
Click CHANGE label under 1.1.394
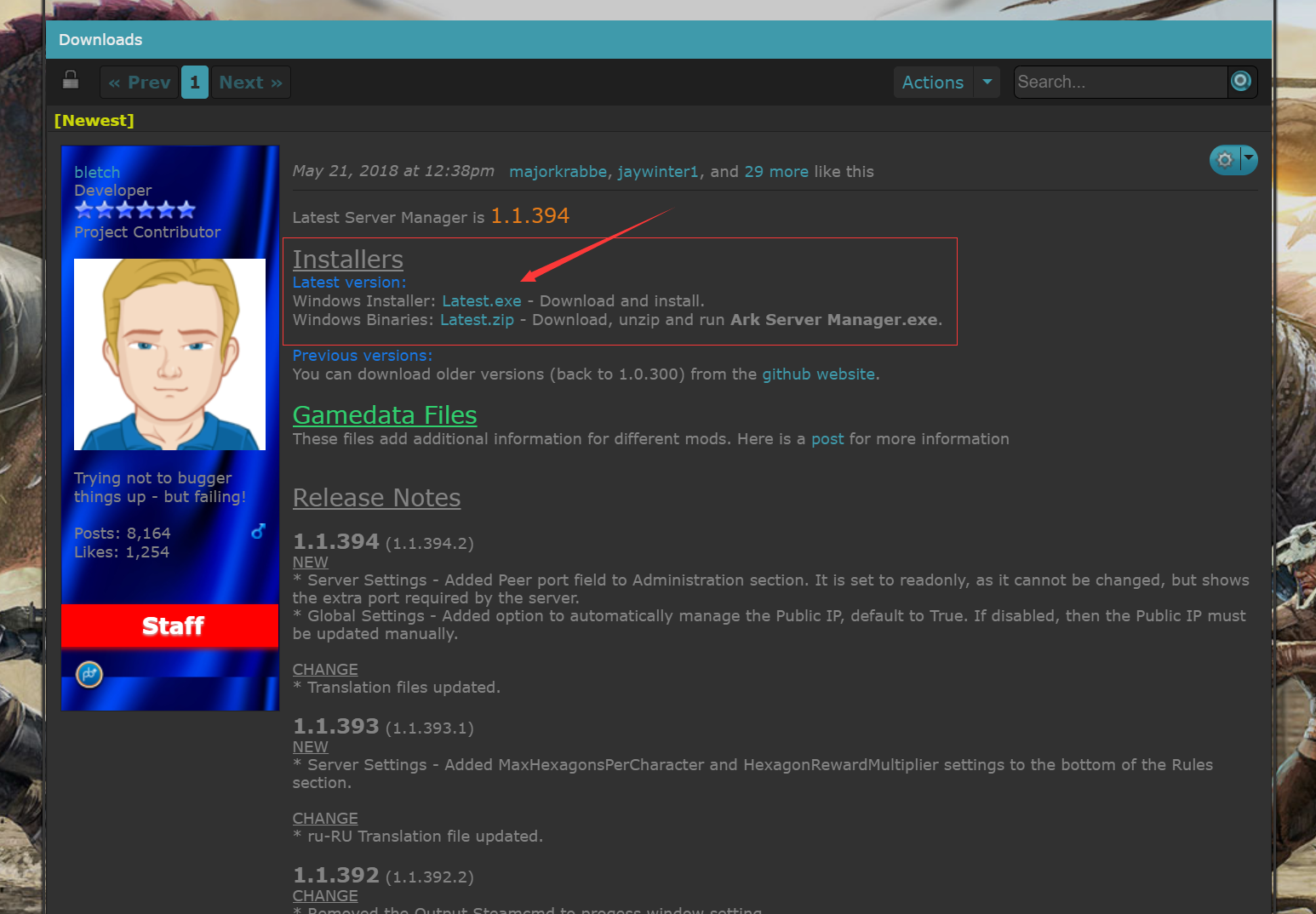point(325,669)
